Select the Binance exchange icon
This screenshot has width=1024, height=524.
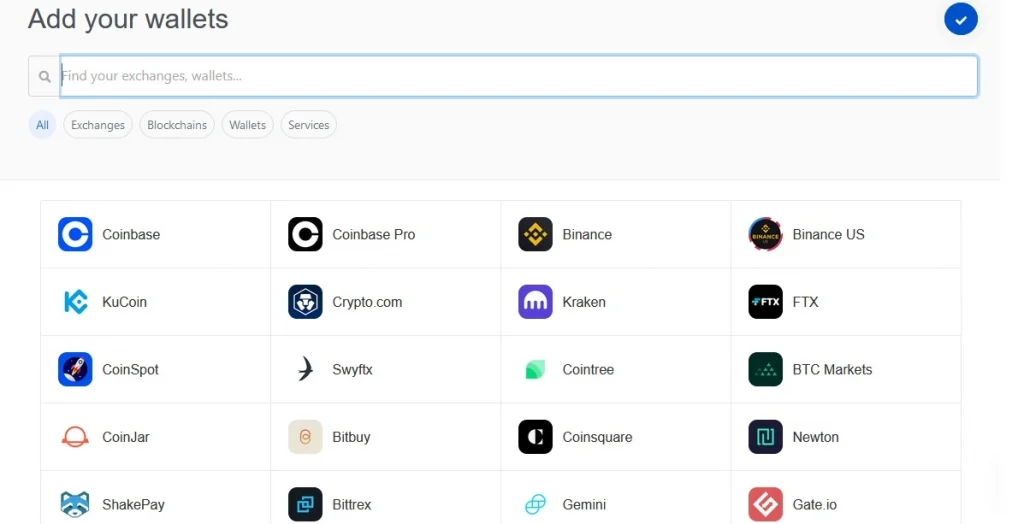[535, 234]
